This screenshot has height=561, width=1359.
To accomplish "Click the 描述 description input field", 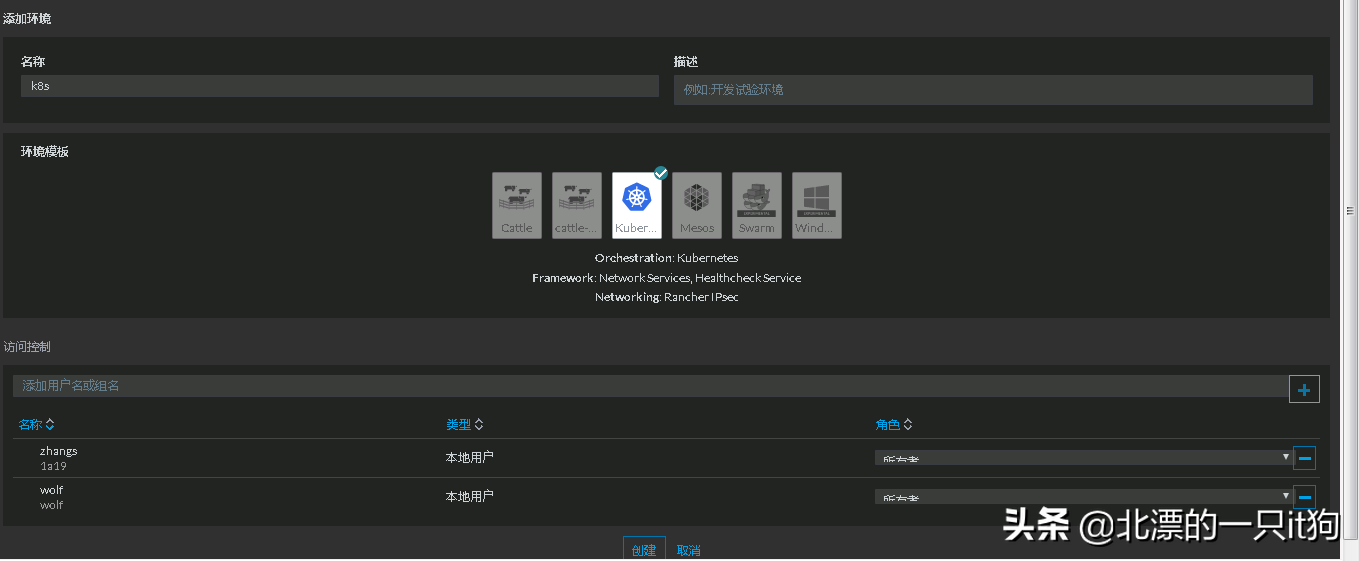I will point(992,90).
